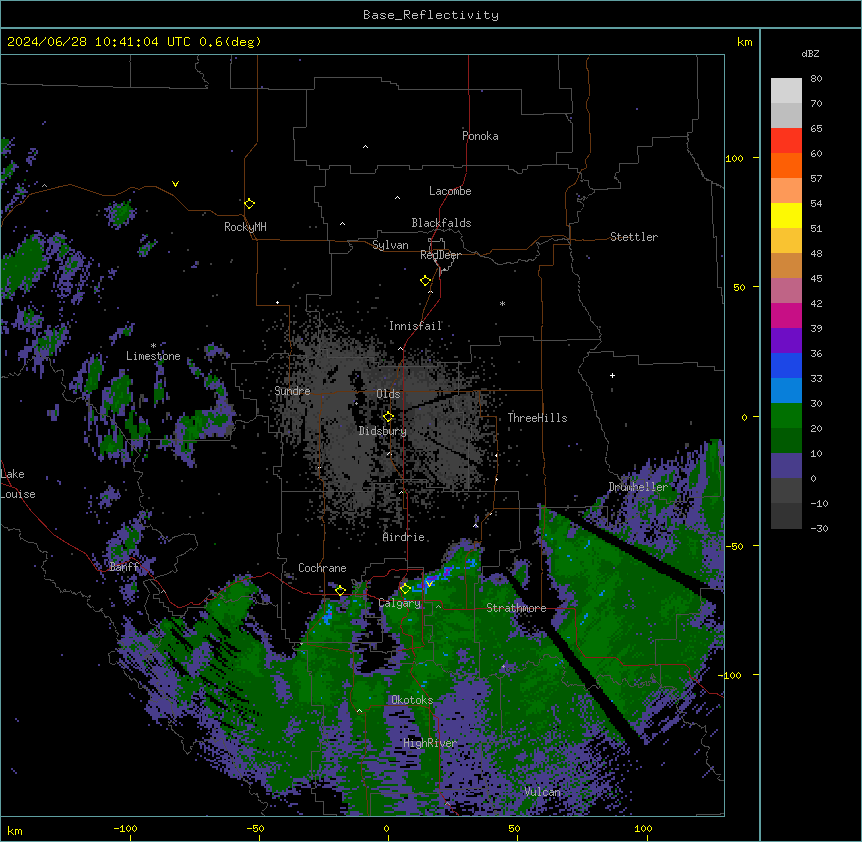Image resolution: width=862 pixels, height=842 pixels.
Task: Select the red 60-65 dBZ legend swatch
Action: (786, 141)
